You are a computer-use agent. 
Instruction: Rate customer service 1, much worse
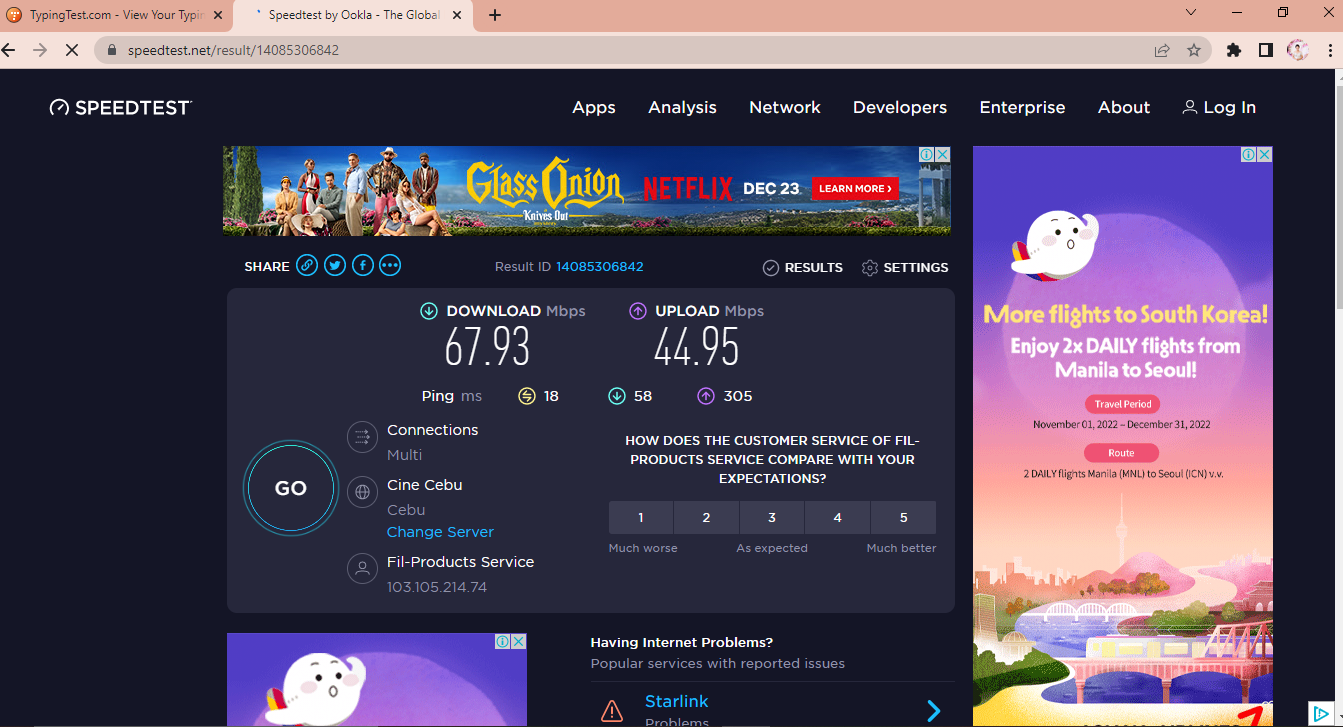[641, 518]
